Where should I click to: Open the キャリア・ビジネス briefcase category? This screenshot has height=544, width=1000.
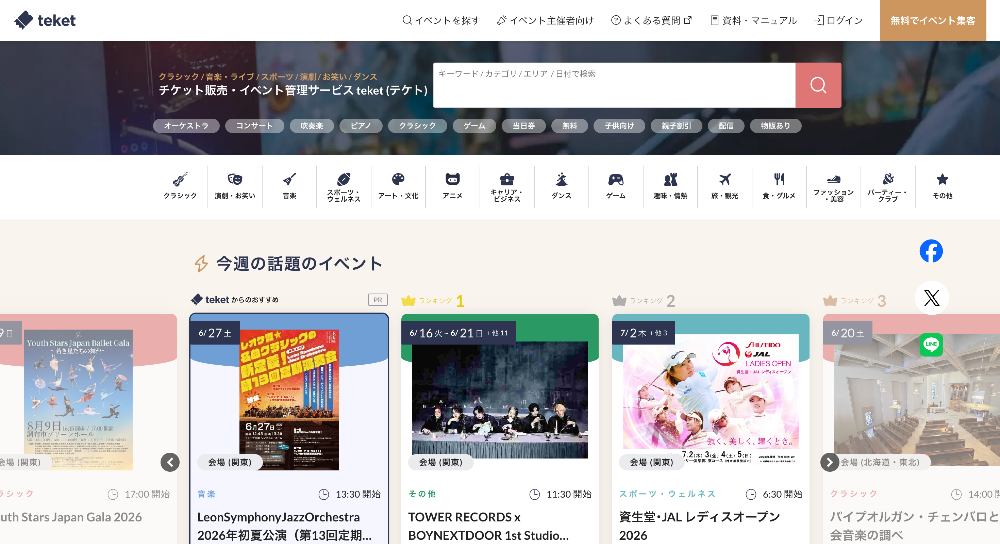coord(507,186)
